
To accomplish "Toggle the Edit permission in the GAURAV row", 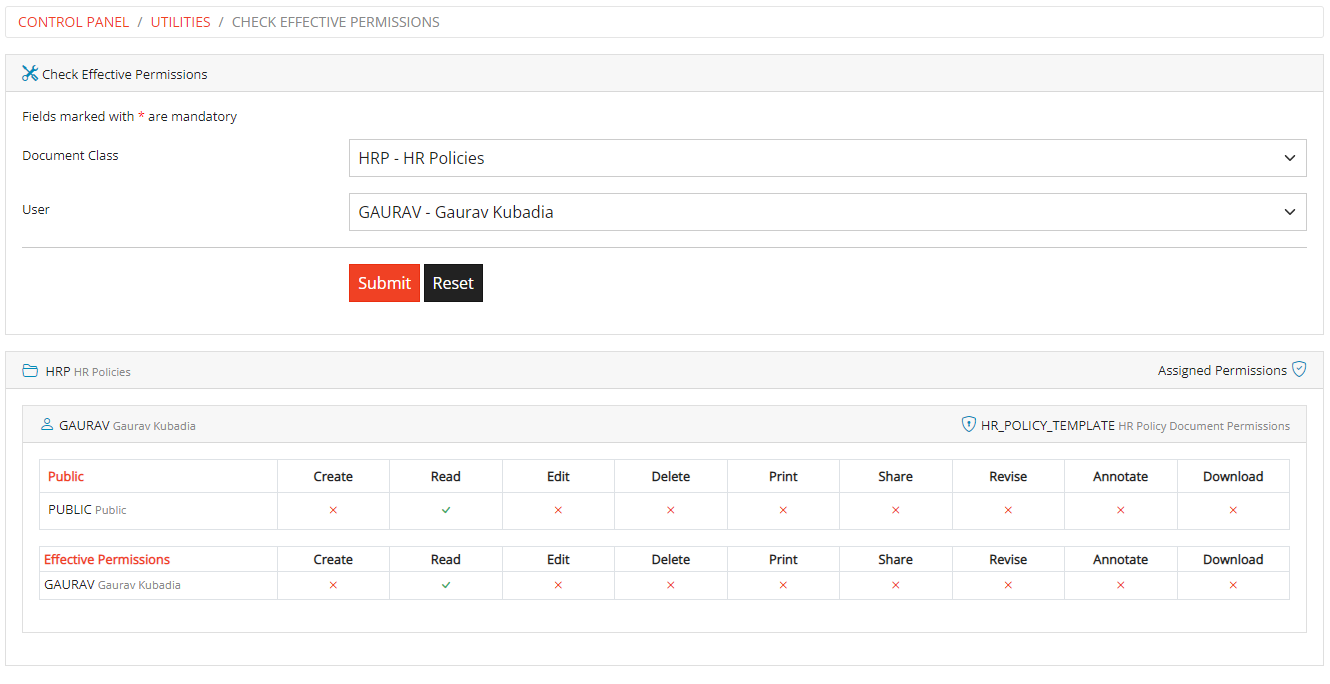I will pyautogui.click(x=558, y=584).
